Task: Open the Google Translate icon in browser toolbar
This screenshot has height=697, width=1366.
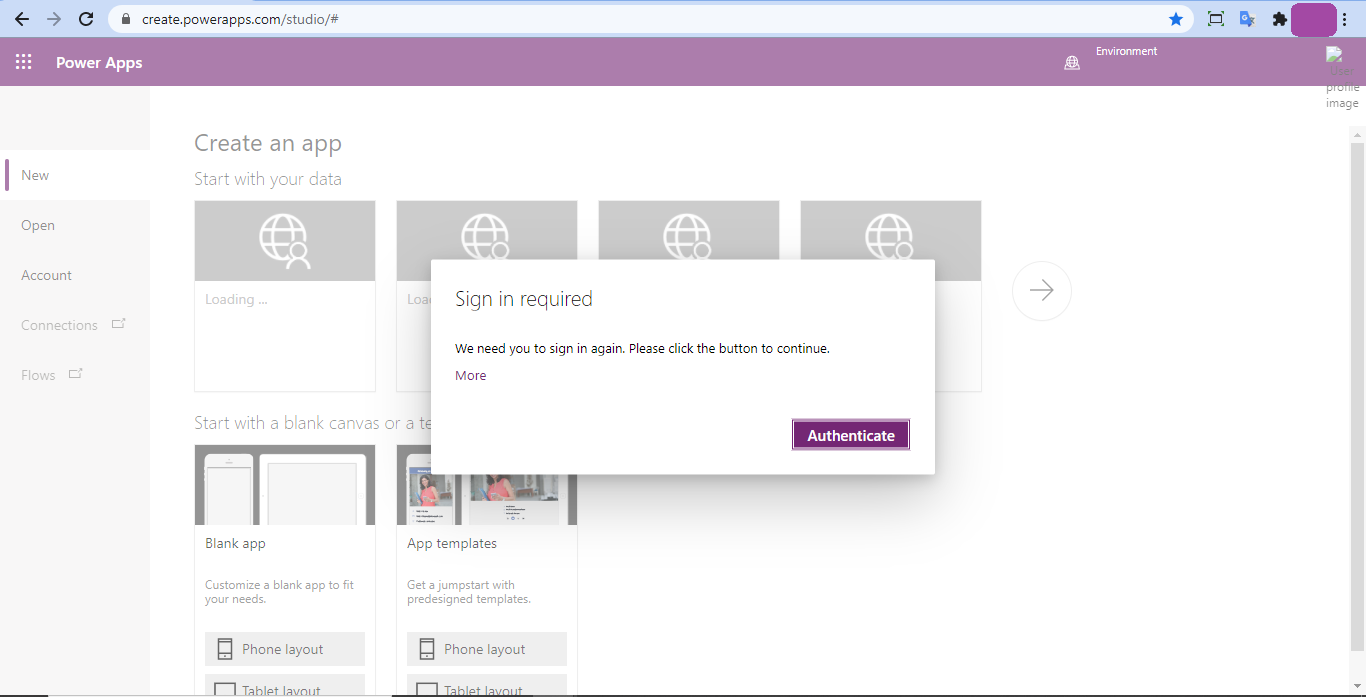Action: (x=1246, y=18)
